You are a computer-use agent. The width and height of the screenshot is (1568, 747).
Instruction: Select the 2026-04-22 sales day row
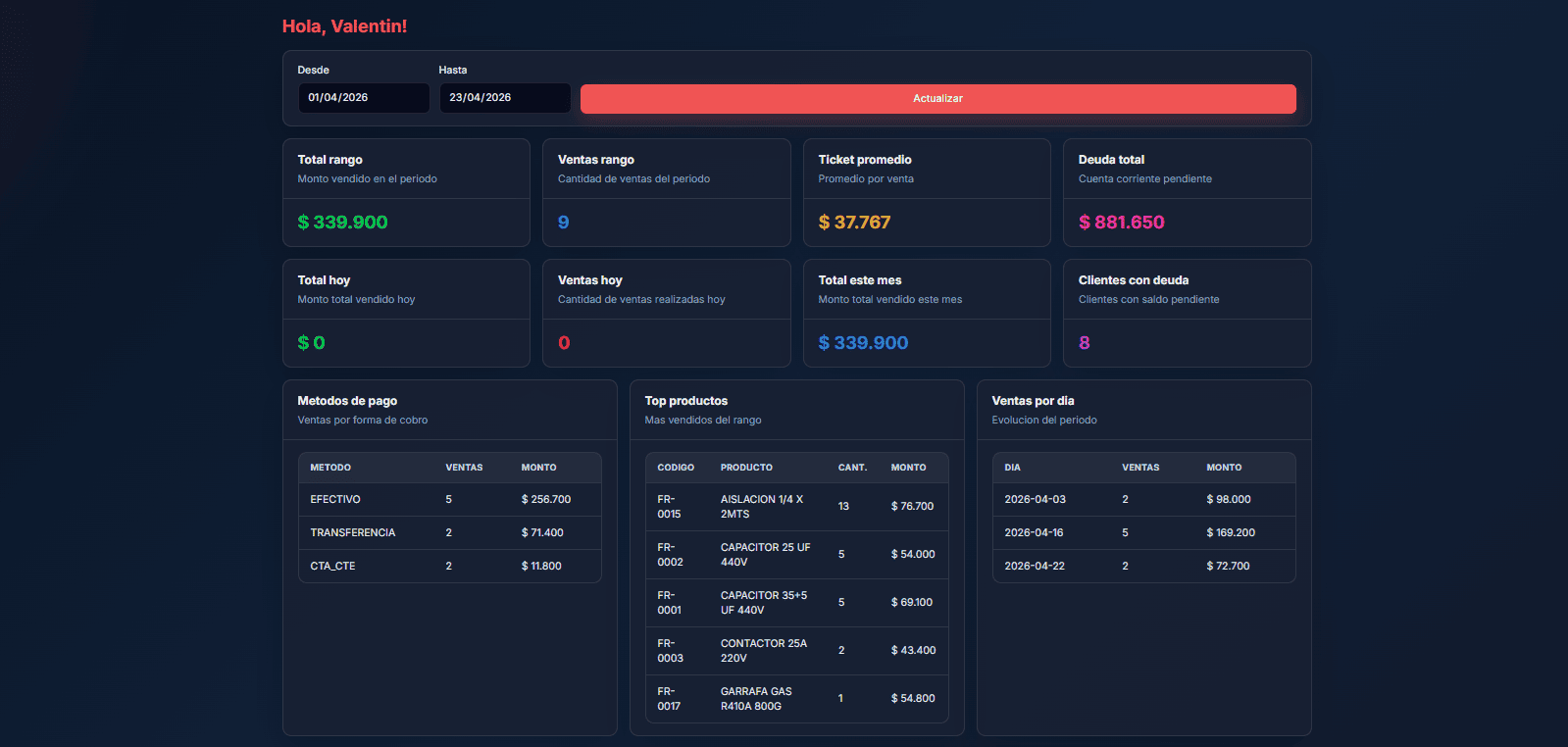(1144, 566)
